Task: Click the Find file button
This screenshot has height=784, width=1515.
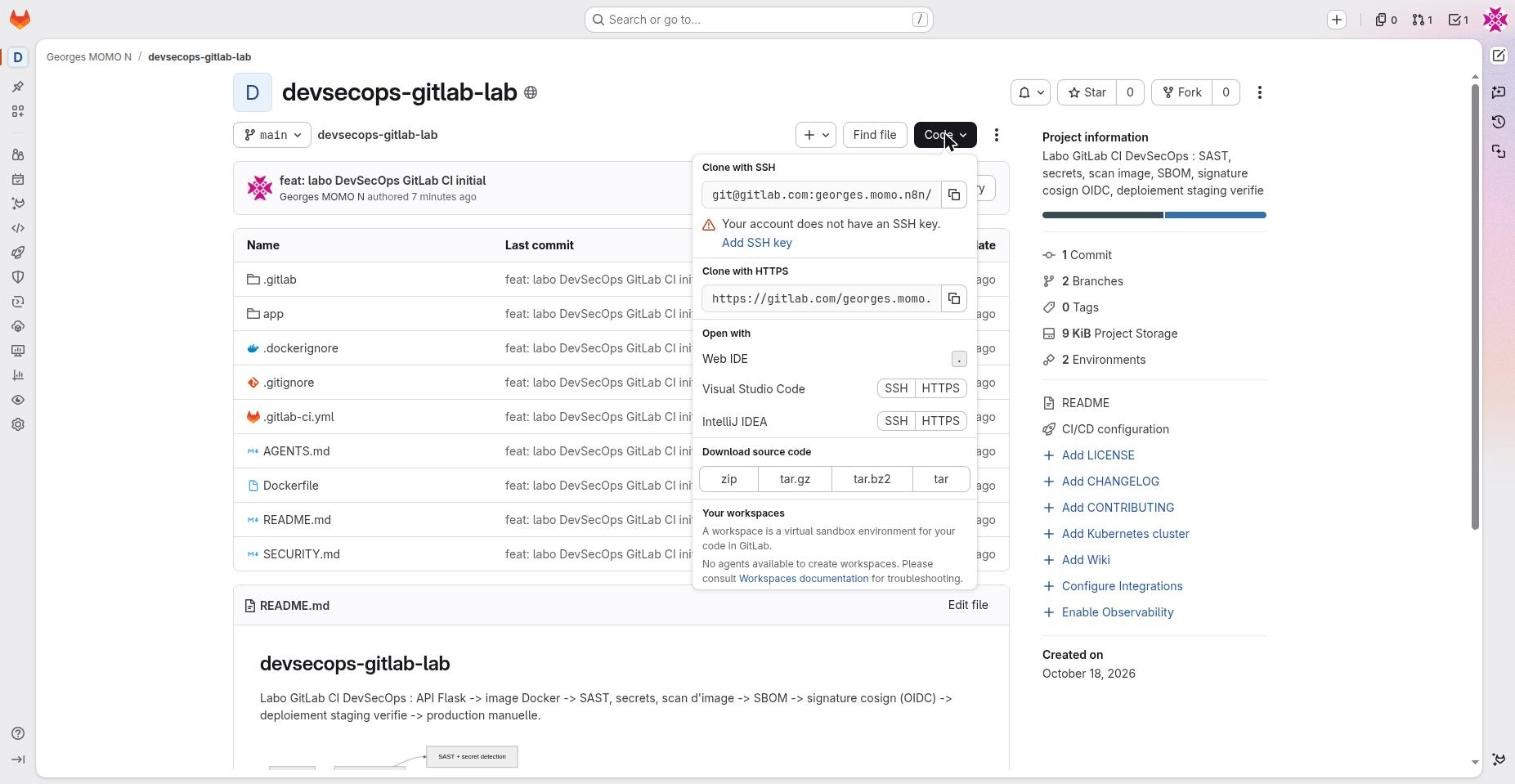Action: pos(874,135)
